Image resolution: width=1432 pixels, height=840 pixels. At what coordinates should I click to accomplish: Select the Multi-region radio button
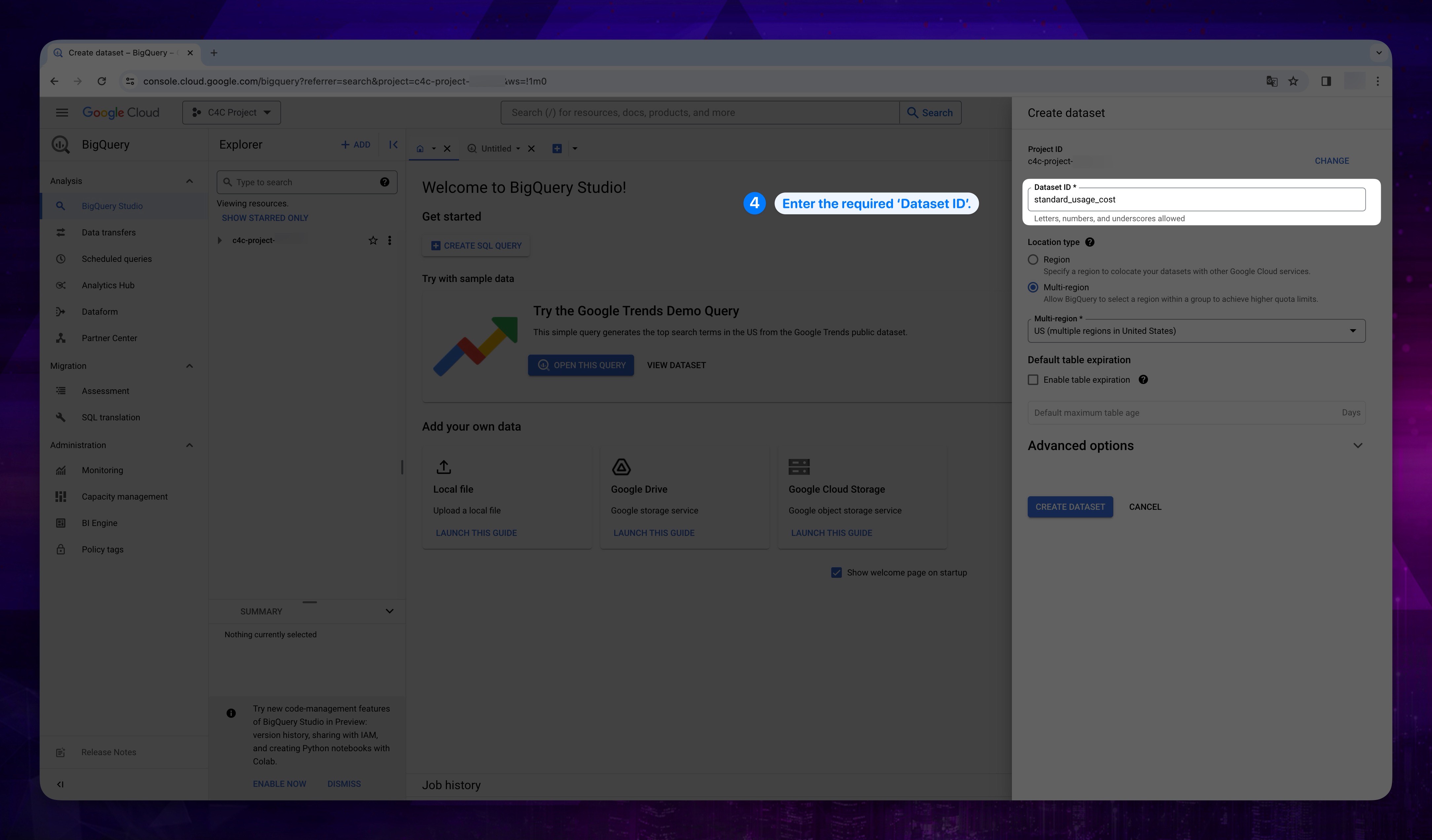point(1033,287)
